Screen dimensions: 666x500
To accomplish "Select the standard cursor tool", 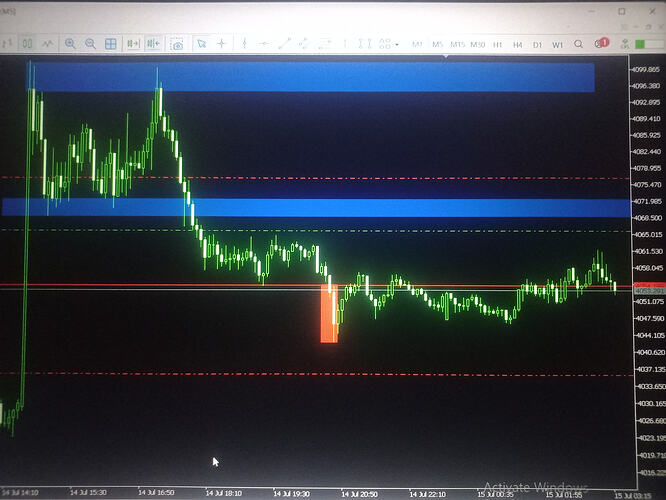I will pyautogui.click(x=201, y=43).
